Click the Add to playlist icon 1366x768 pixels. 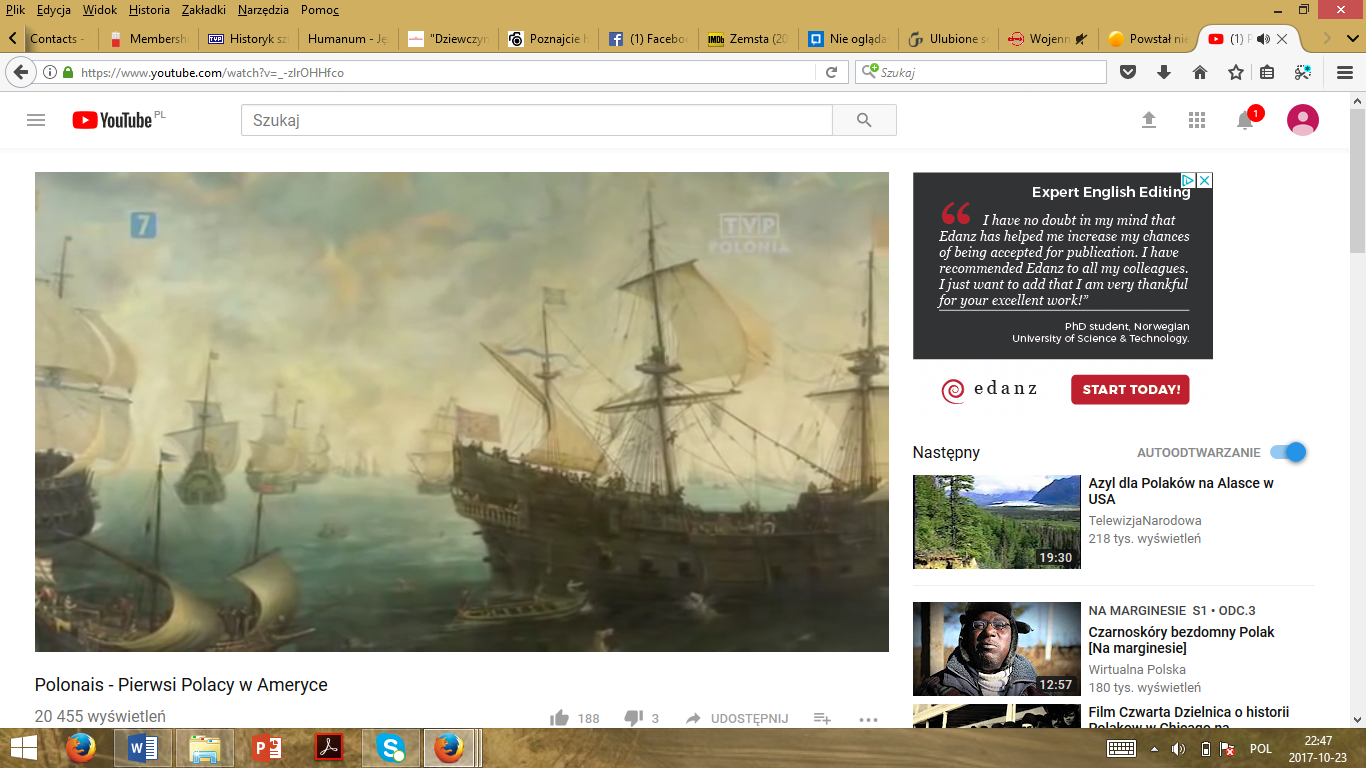point(822,718)
